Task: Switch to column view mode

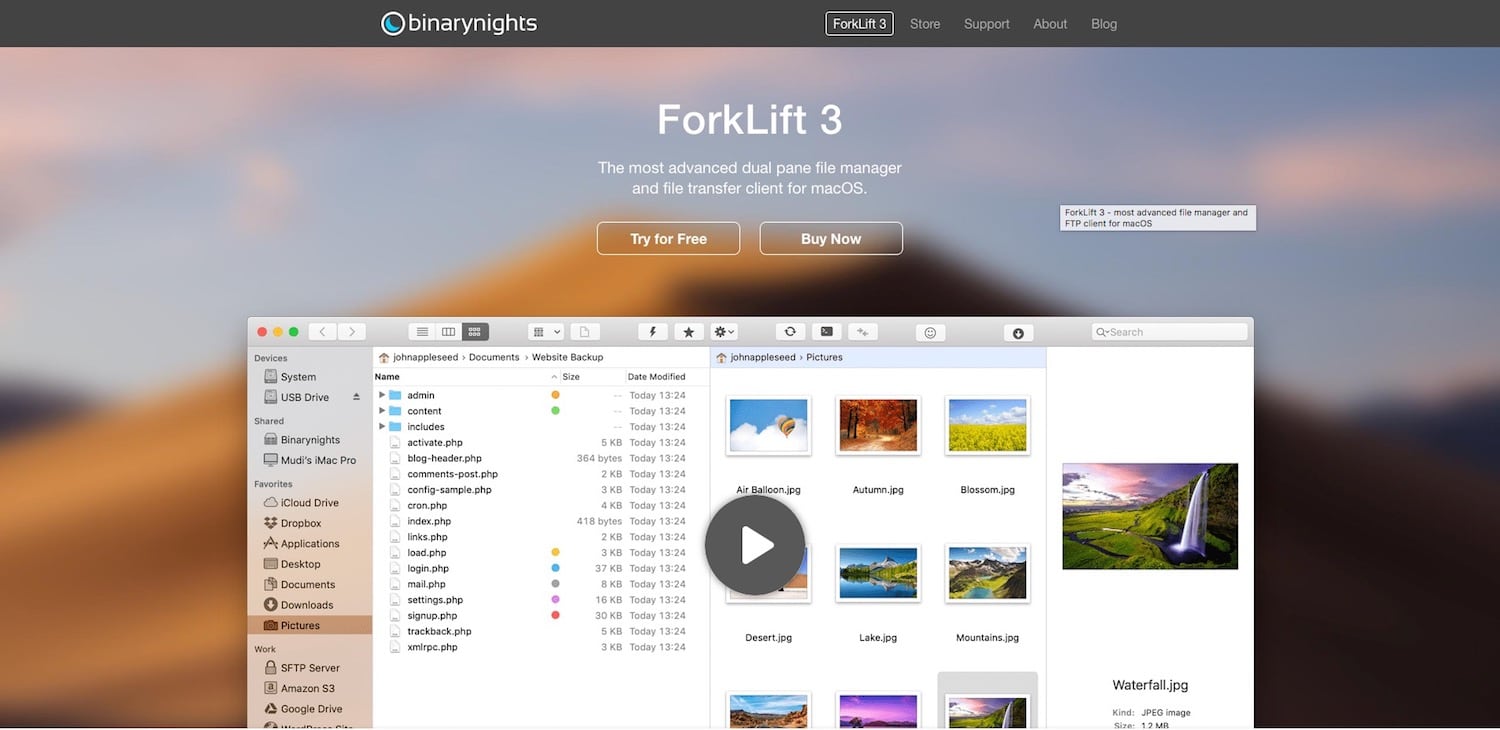Action: (x=449, y=332)
